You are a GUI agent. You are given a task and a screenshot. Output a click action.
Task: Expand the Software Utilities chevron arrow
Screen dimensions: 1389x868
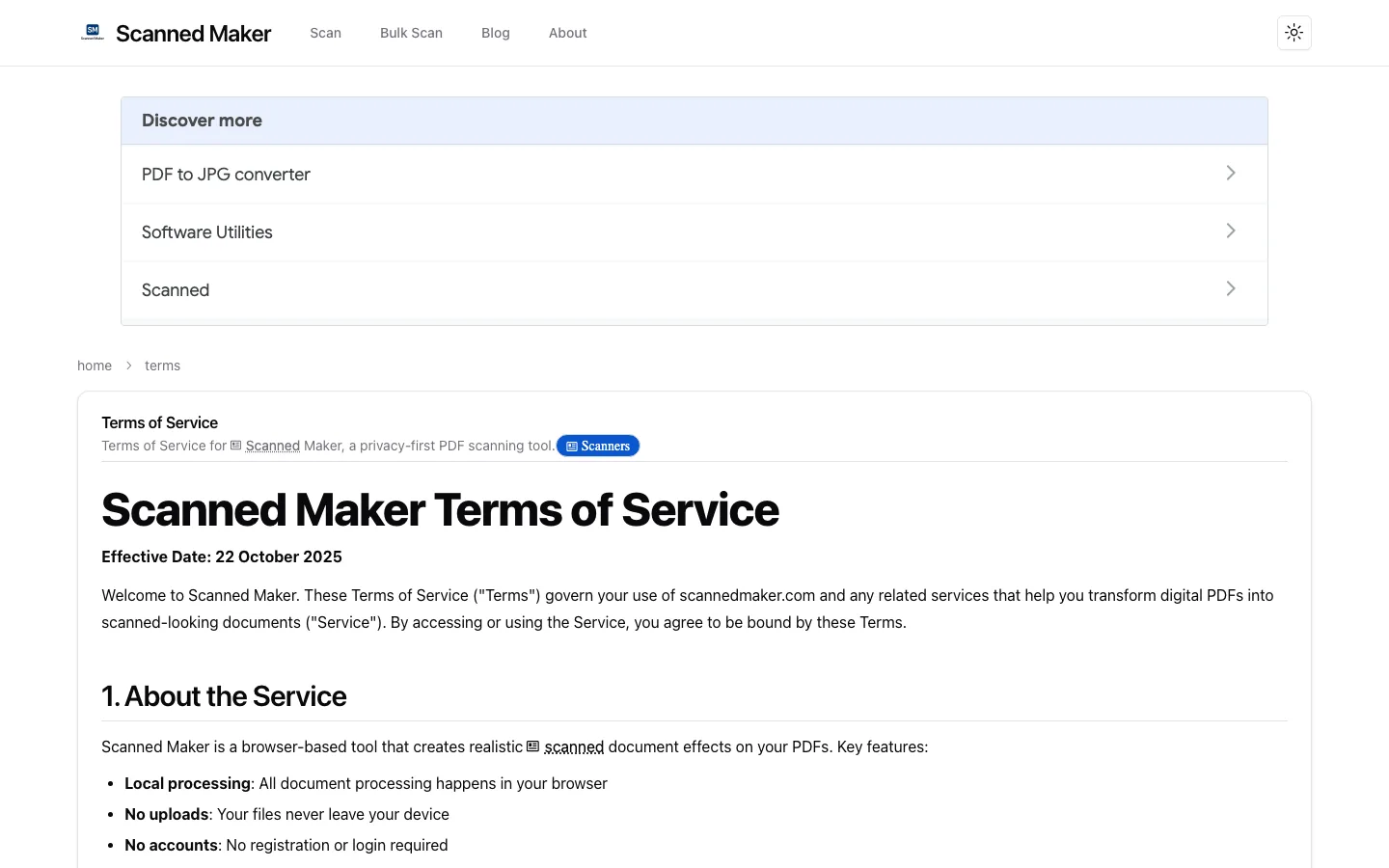[1231, 231]
